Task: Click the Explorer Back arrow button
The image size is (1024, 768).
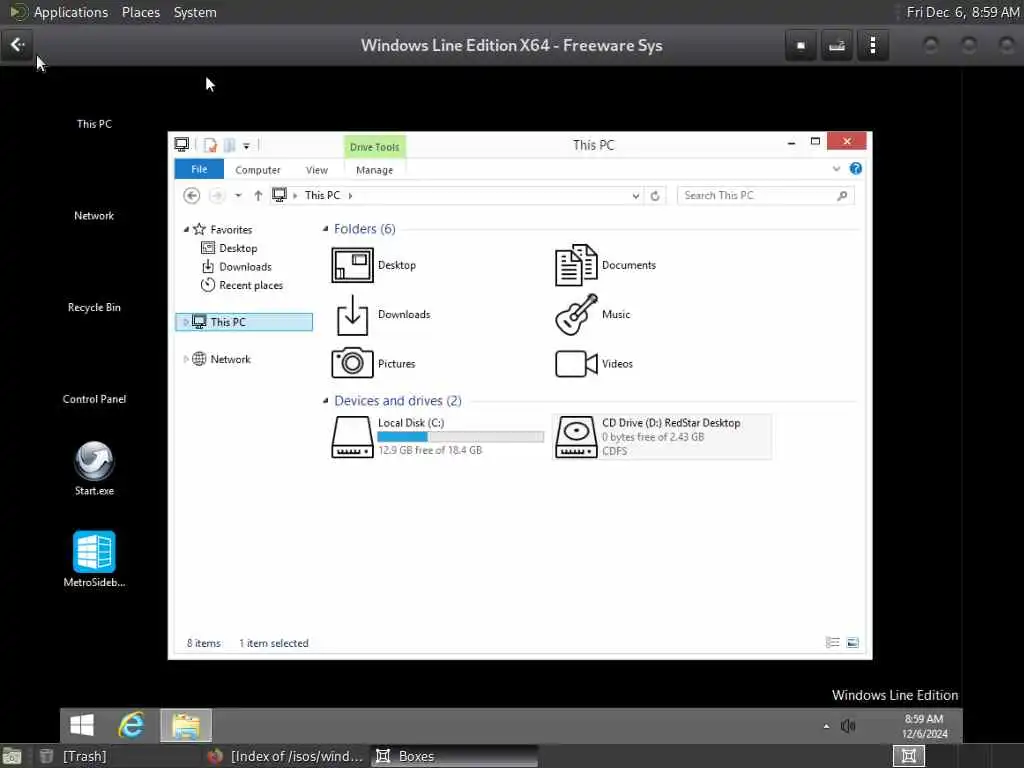Action: coord(191,195)
